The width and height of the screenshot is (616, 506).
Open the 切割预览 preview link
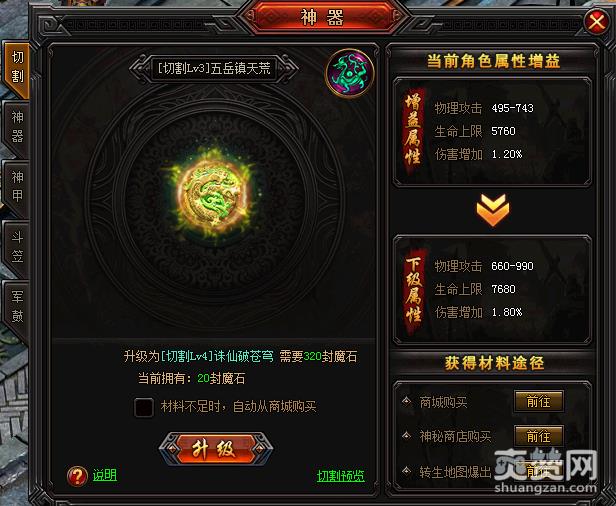[341, 476]
